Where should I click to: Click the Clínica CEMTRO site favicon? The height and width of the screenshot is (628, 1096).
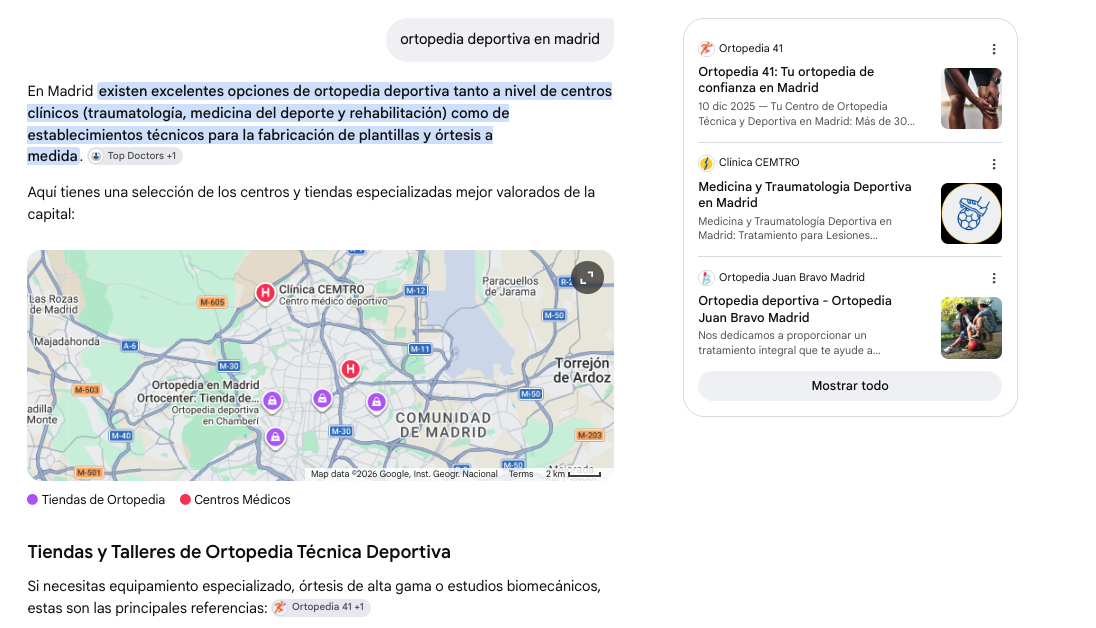706,163
